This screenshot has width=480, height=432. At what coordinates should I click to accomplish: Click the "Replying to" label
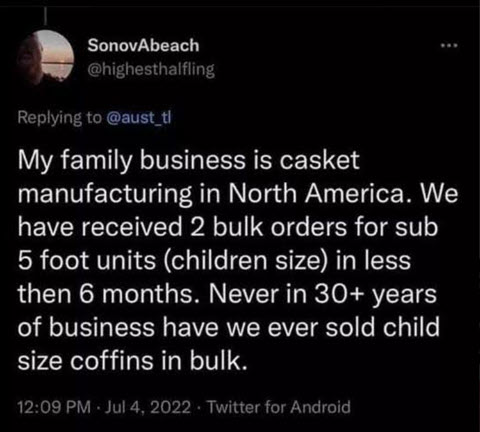pos(60,118)
